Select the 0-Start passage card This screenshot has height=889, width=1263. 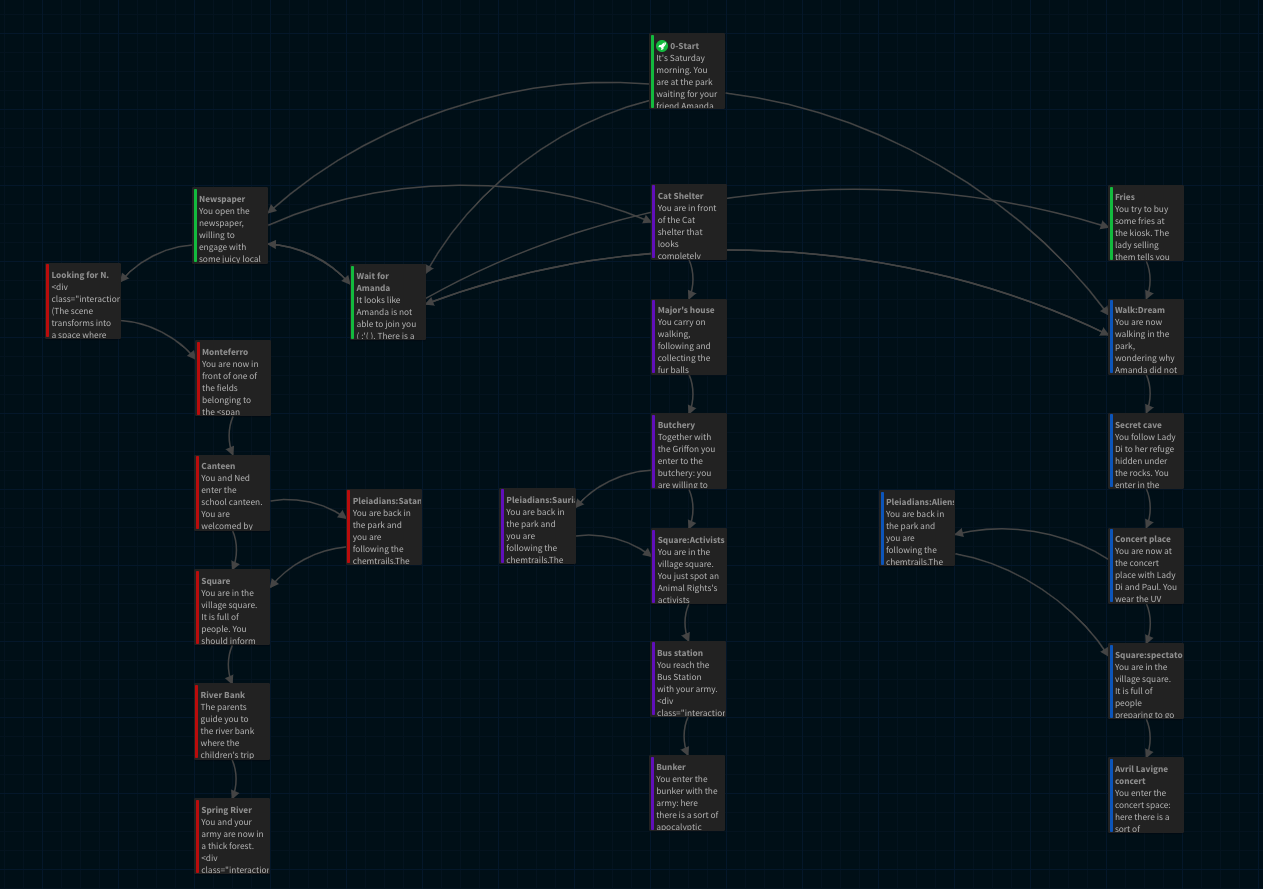(688, 76)
